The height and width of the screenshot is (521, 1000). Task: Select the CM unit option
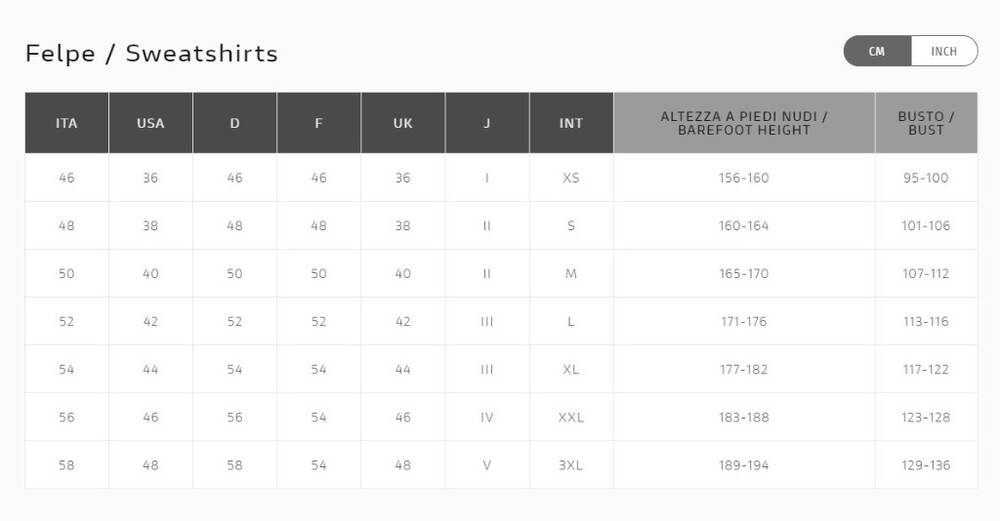point(877,51)
